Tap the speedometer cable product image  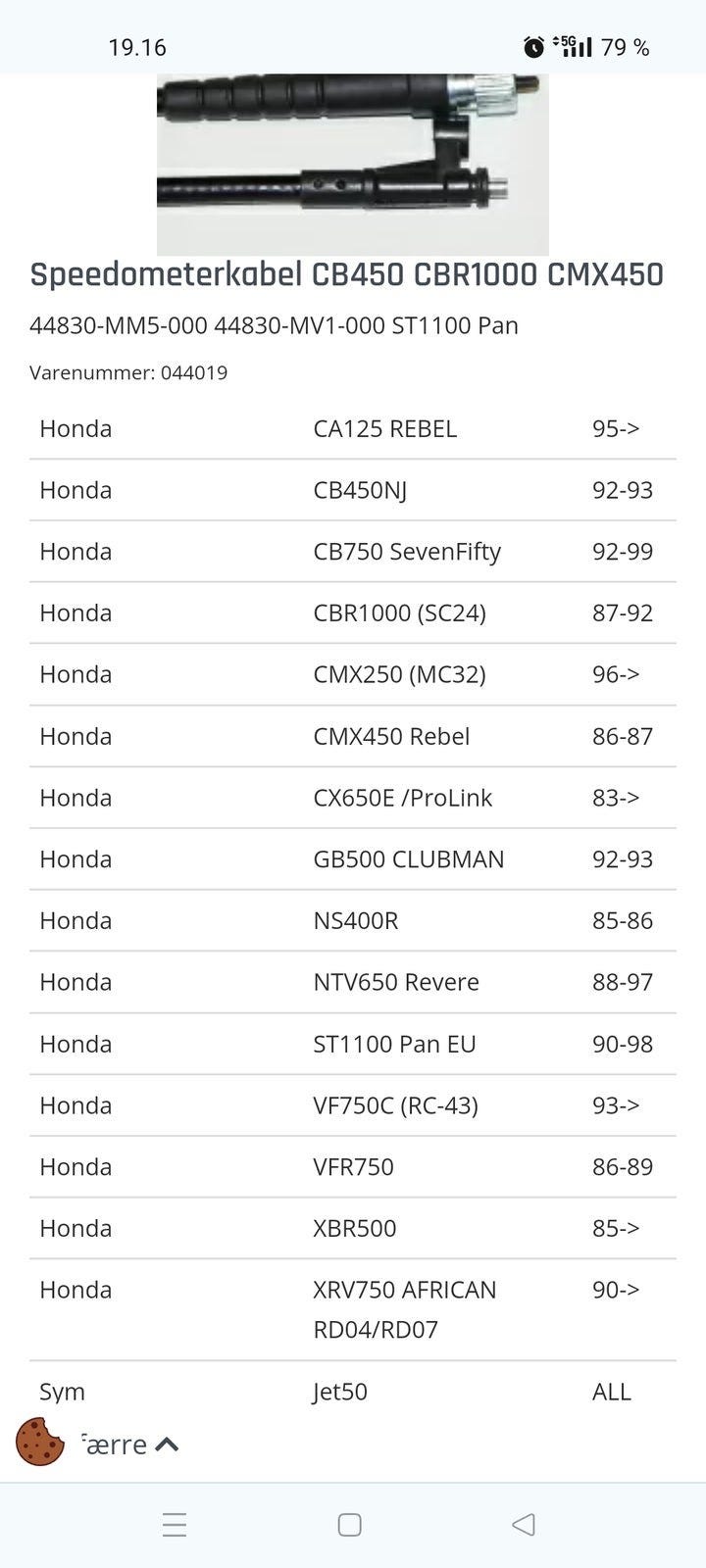click(x=353, y=164)
